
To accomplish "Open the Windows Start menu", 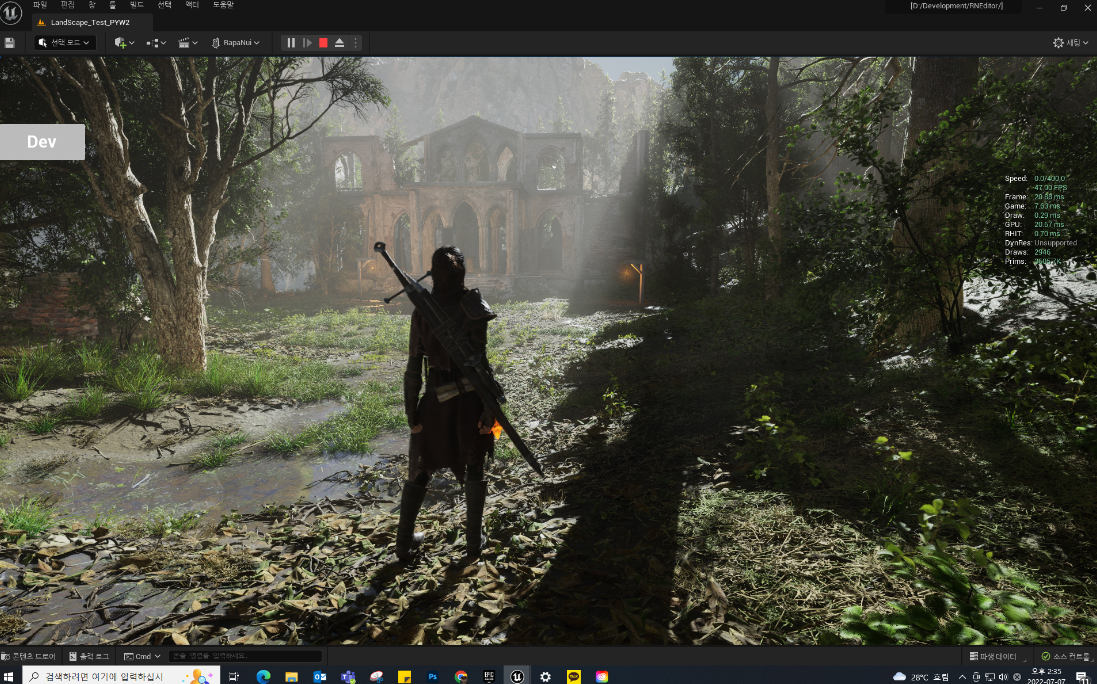I will (10, 676).
